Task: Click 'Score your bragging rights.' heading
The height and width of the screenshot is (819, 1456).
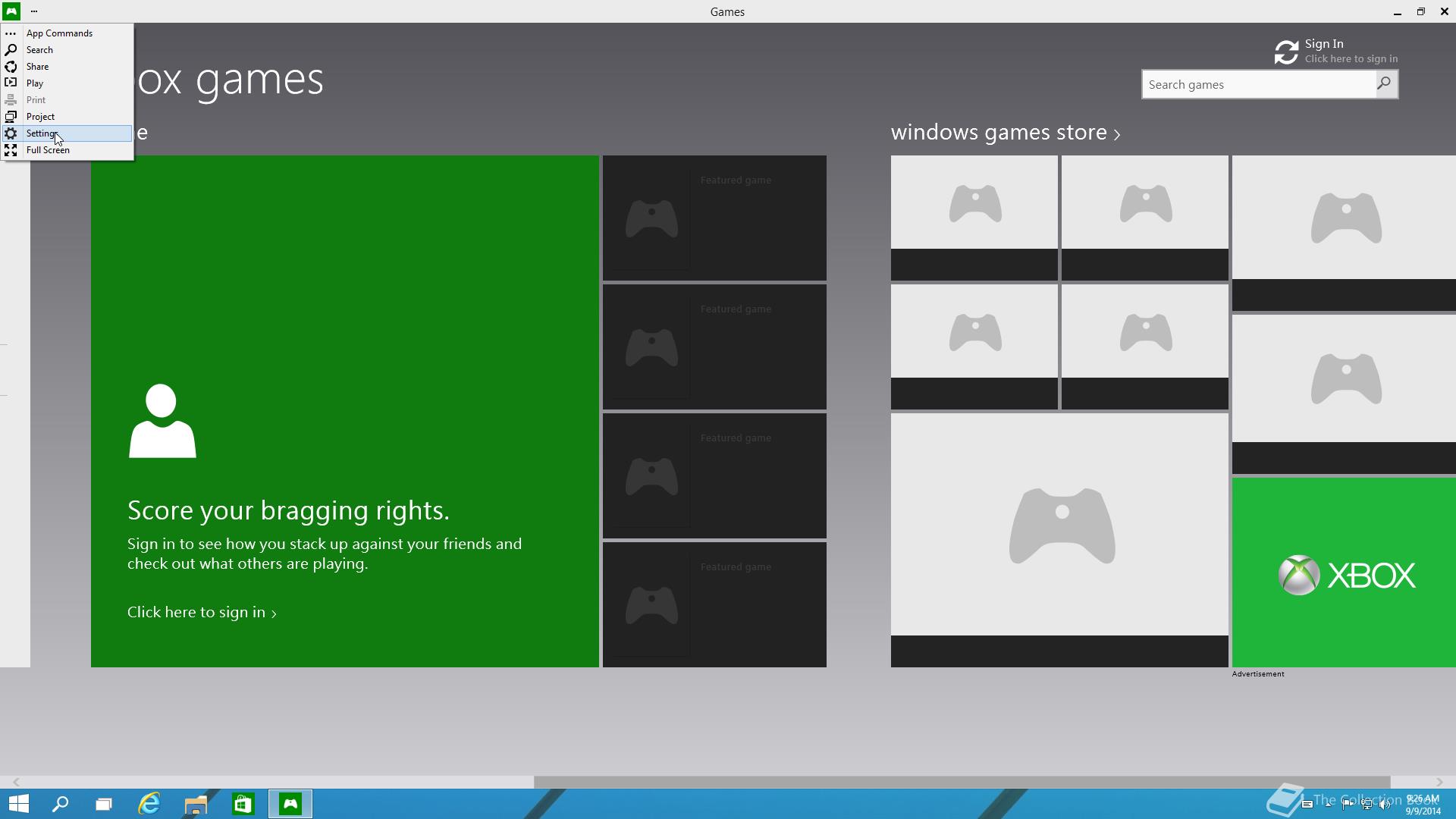Action: click(288, 510)
